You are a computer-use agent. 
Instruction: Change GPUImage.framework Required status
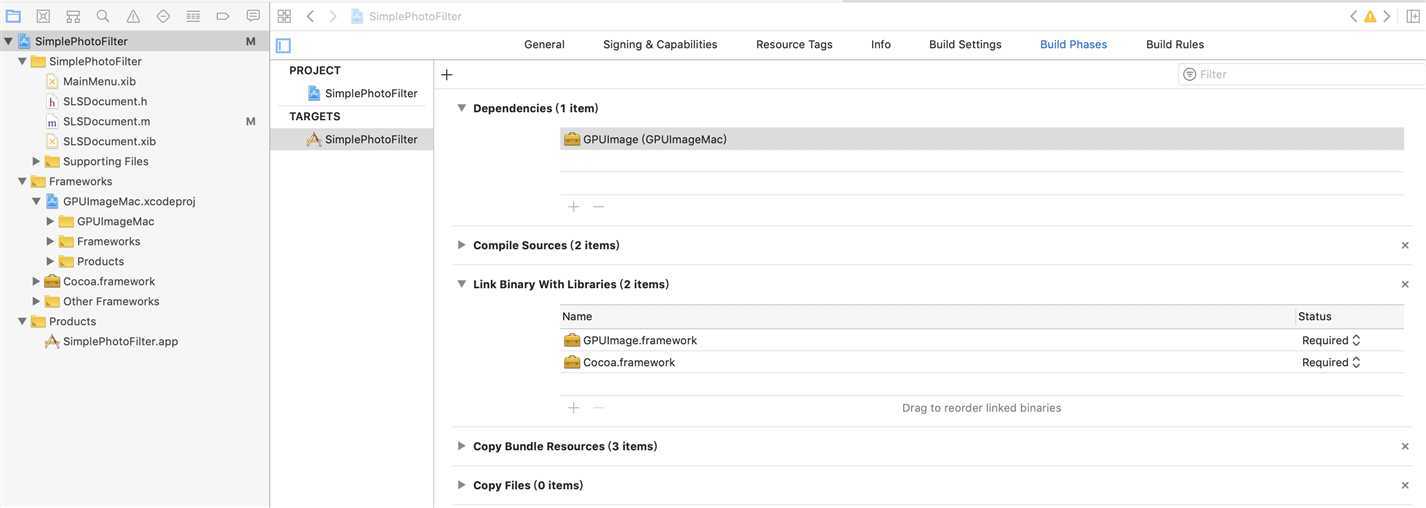tap(1331, 340)
